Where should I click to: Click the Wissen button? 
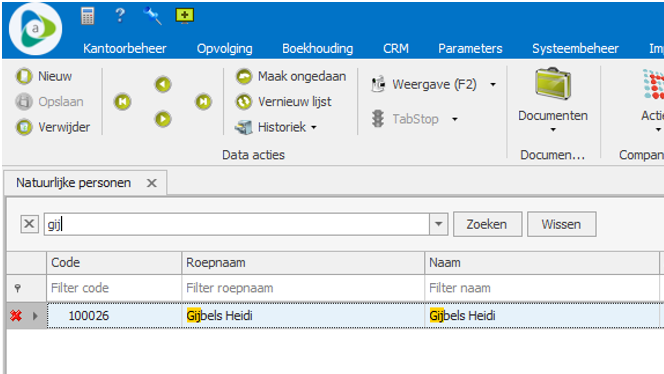tap(562, 224)
